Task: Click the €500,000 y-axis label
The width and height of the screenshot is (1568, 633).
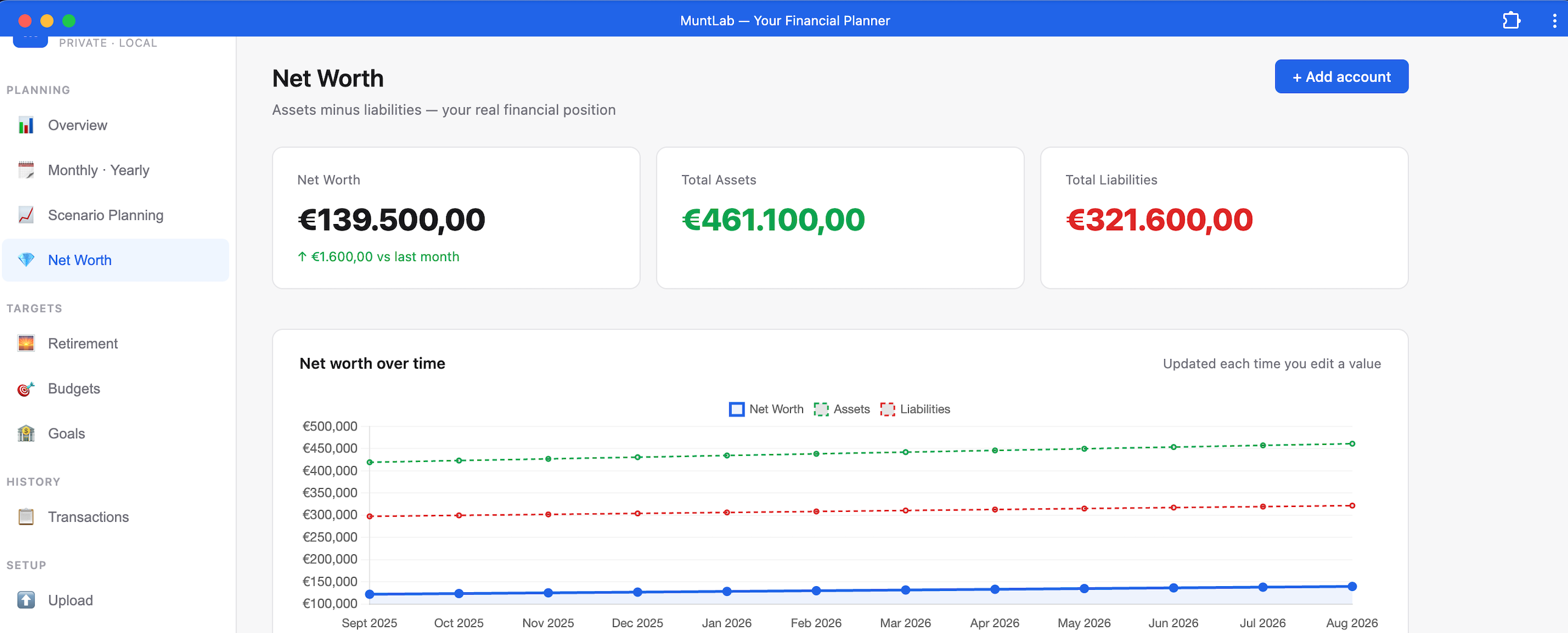Action: [x=330, y=427]
